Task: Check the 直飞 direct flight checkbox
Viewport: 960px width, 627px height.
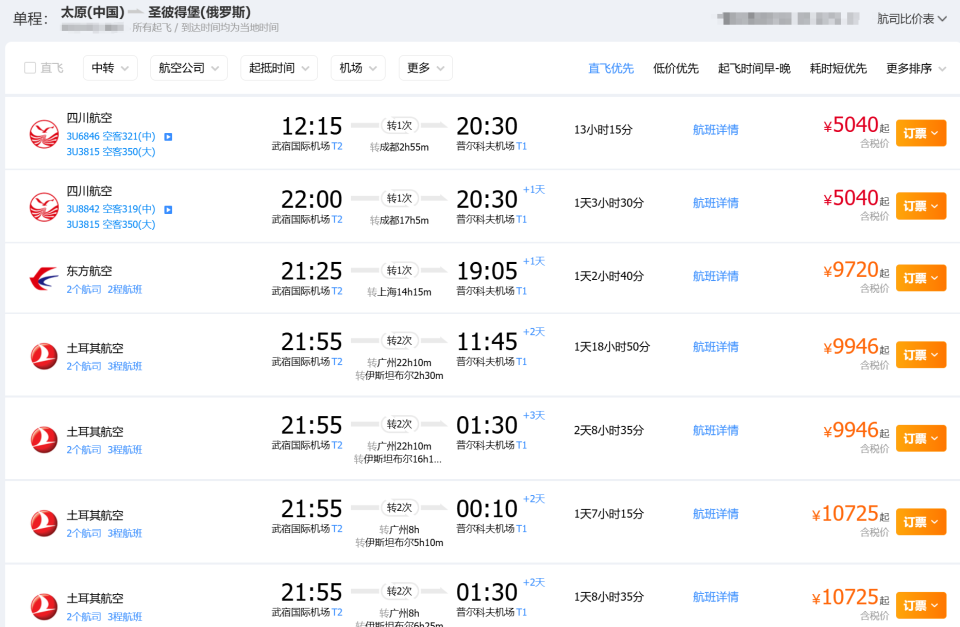Action: click(x=29, y=68)
